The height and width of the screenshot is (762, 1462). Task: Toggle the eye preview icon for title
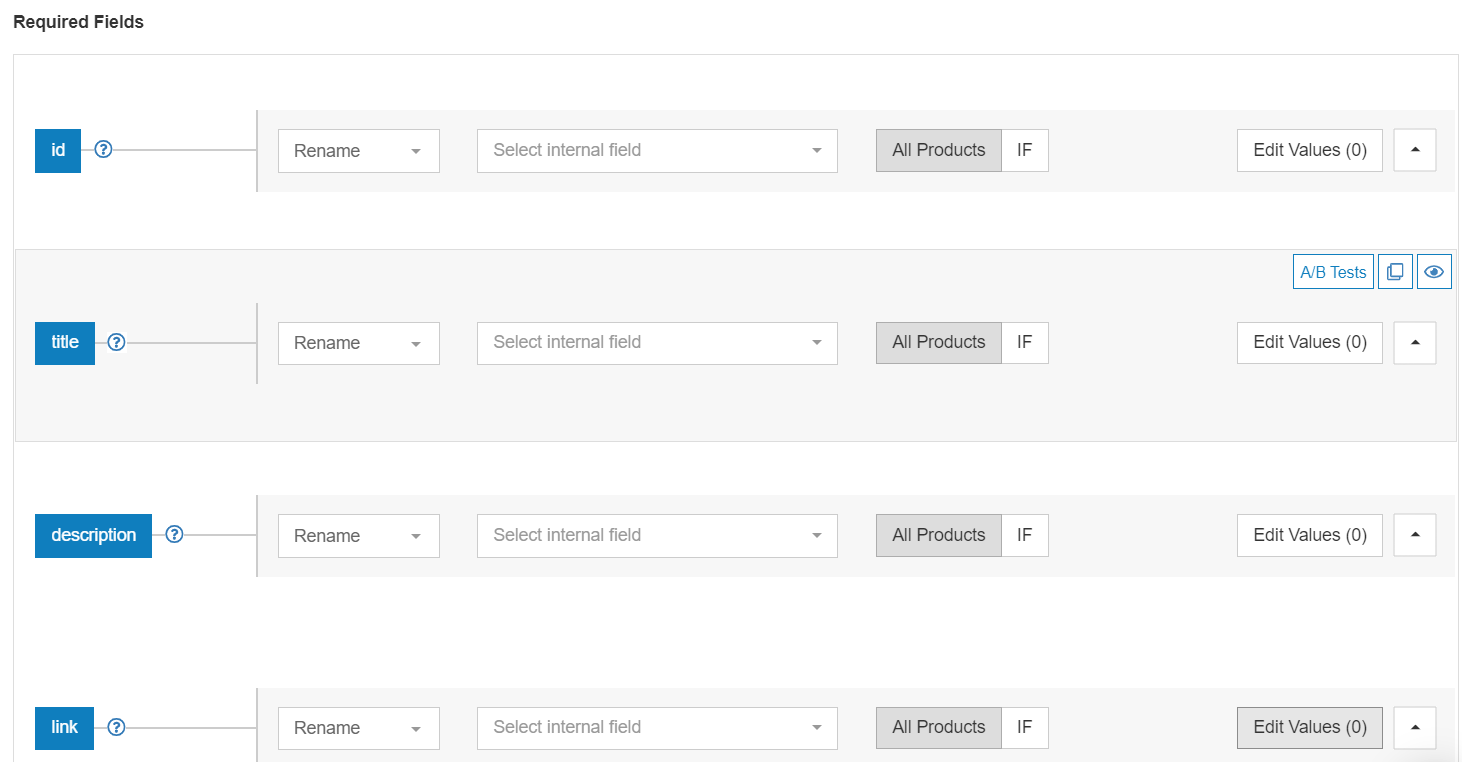click(x=1434, y=272)
